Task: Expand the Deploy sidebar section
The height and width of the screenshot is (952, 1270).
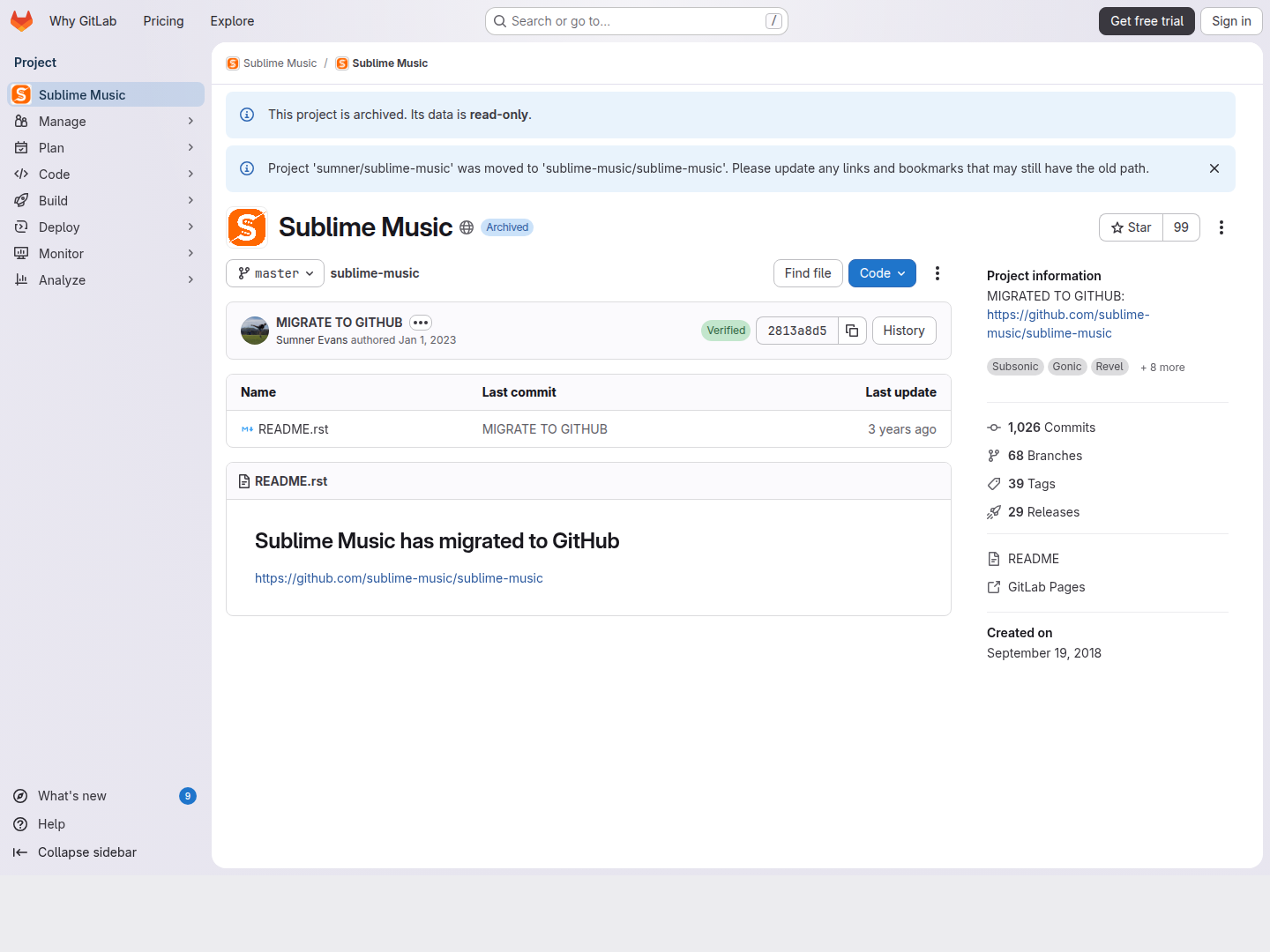Action: pyautogui.click(x=106, y=227)
